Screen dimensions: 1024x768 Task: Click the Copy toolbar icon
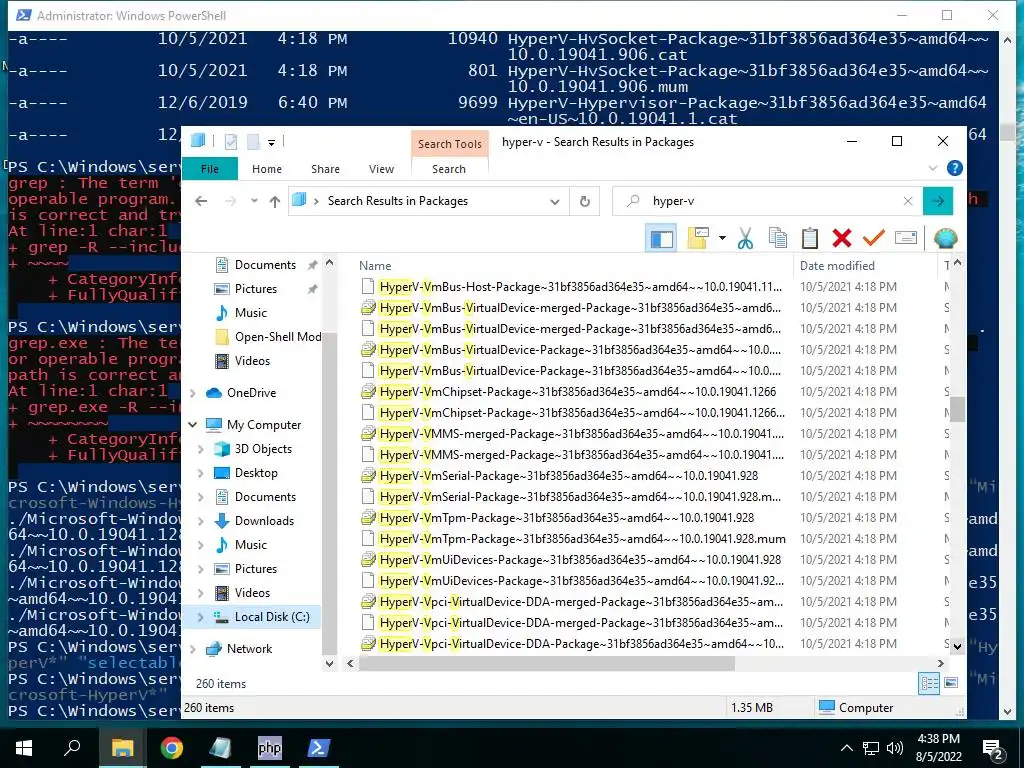click(778, 238)
